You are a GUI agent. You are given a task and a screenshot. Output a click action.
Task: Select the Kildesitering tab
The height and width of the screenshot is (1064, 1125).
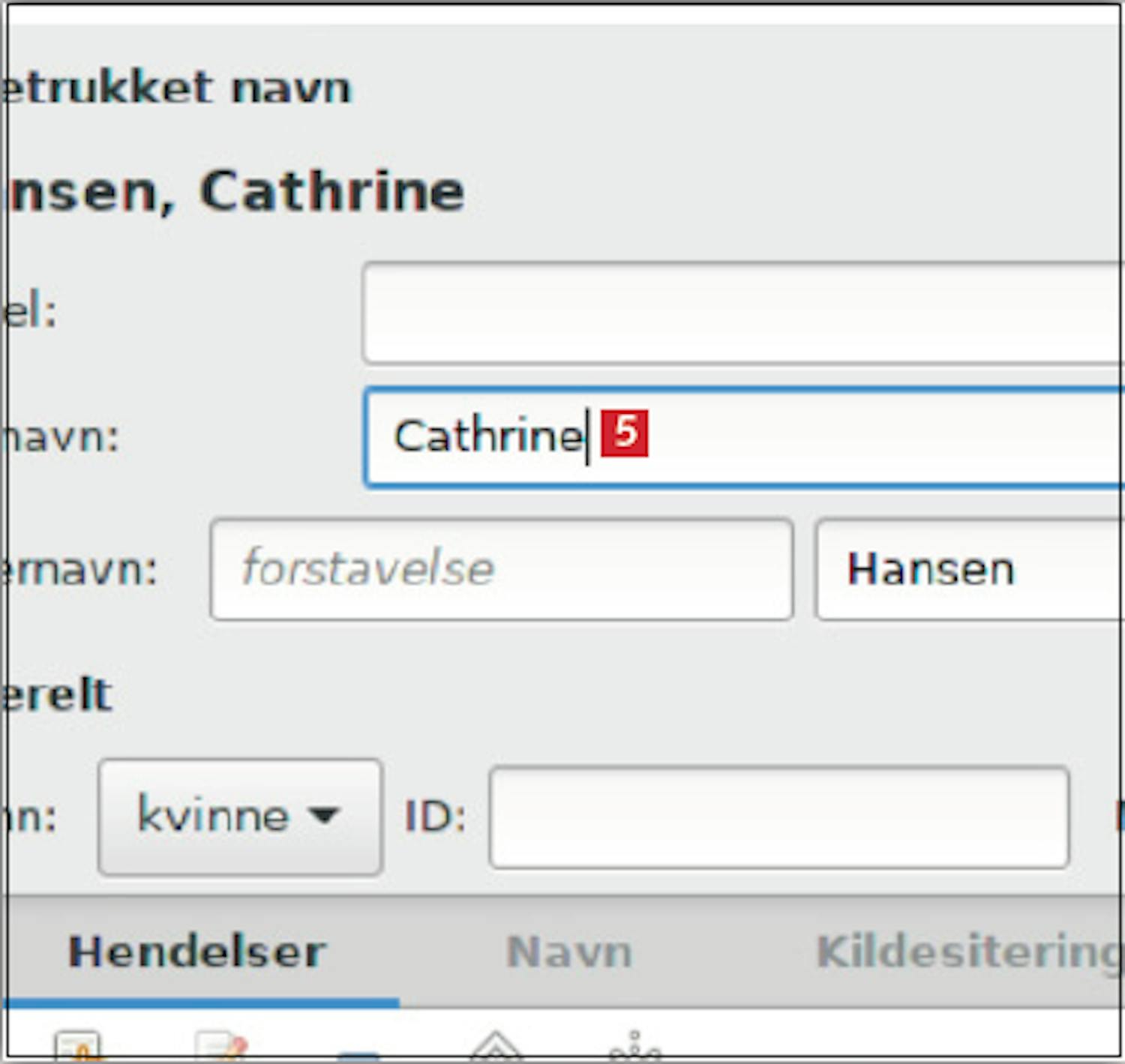point(967,952)
